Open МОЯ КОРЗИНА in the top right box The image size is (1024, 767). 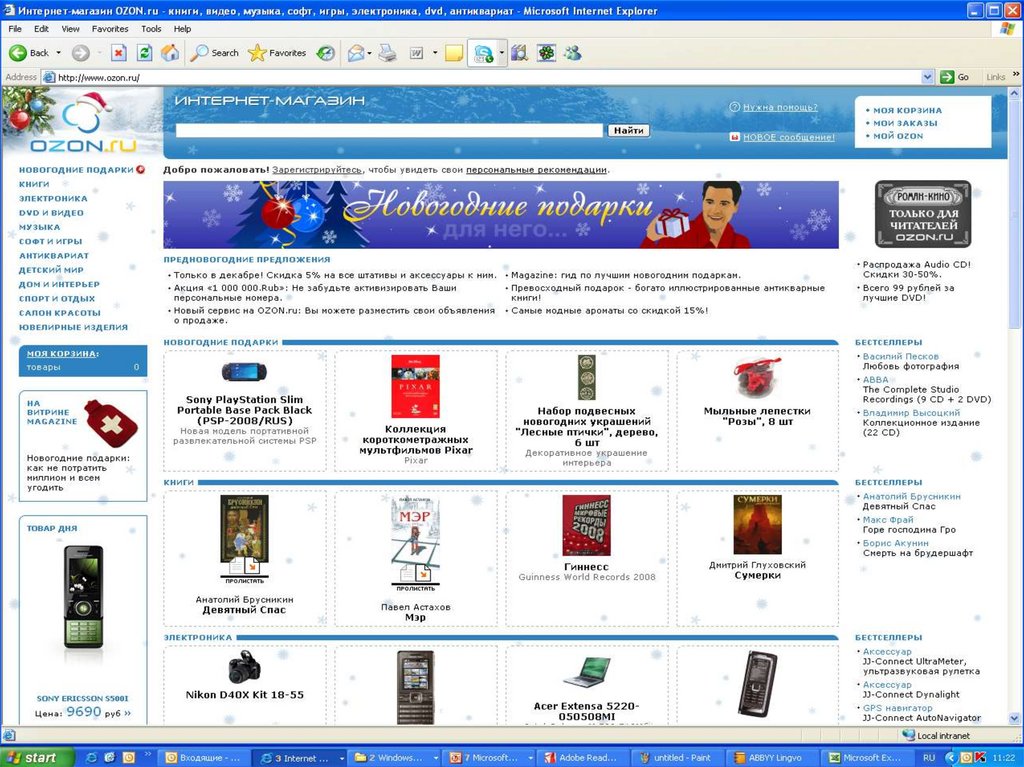tap(907, 110)
